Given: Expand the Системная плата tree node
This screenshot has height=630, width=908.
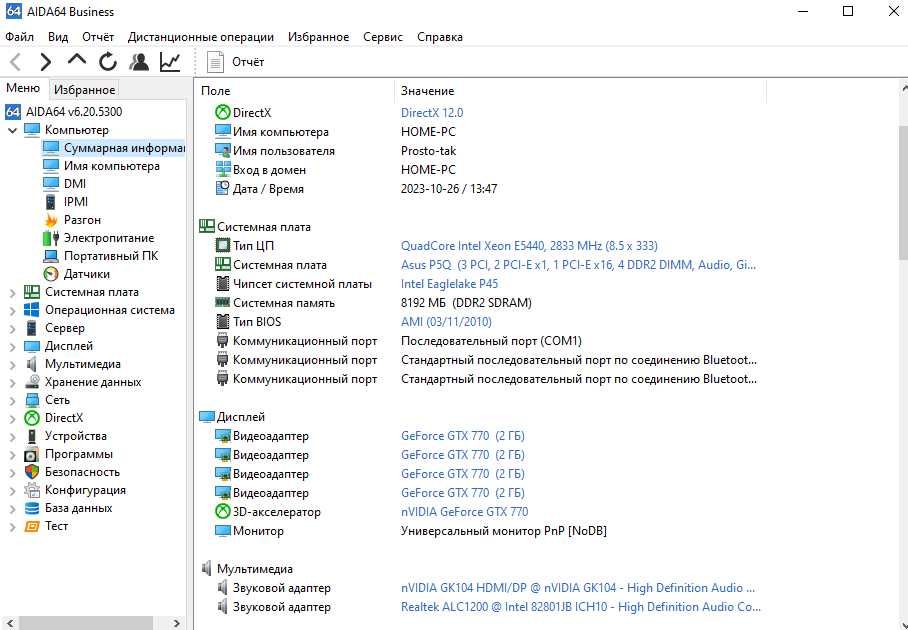Looking at the screenshot, I should [x=12, y=292].
